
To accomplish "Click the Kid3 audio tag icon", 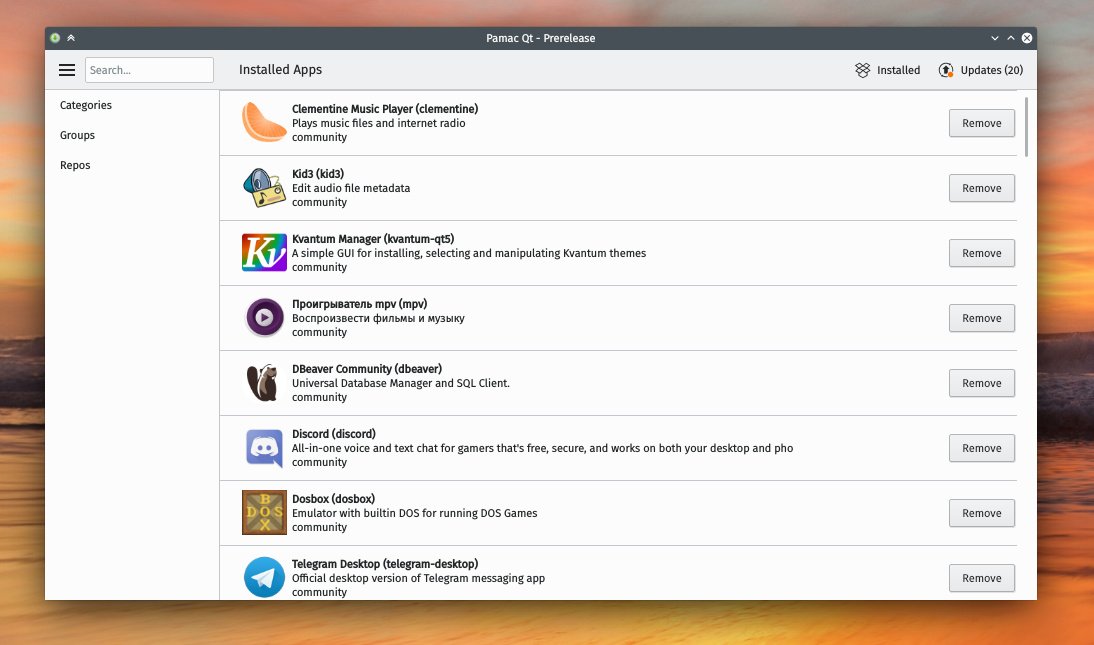I will [264, 188].
